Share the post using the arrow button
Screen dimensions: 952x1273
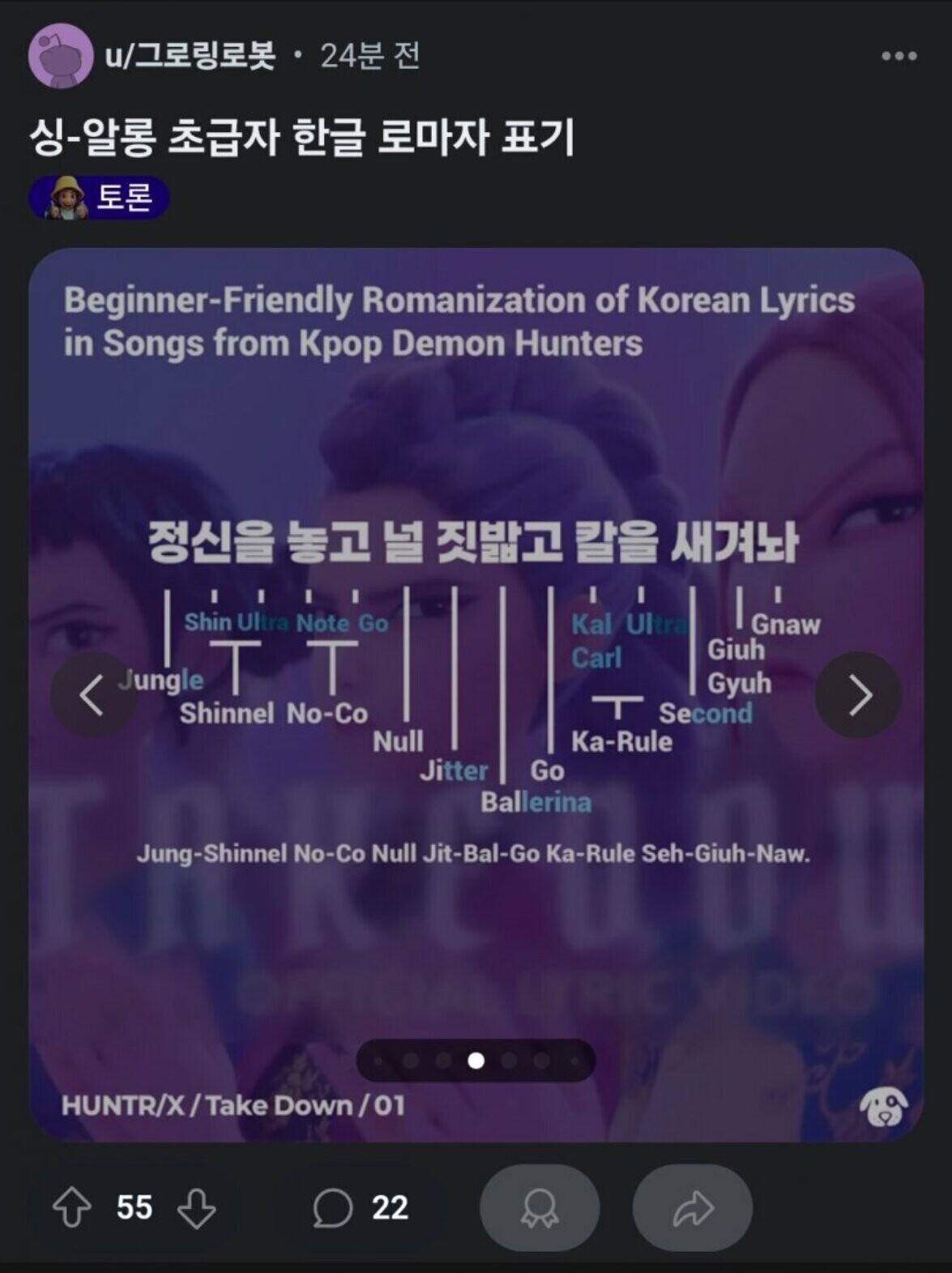tap(693, 1207)
